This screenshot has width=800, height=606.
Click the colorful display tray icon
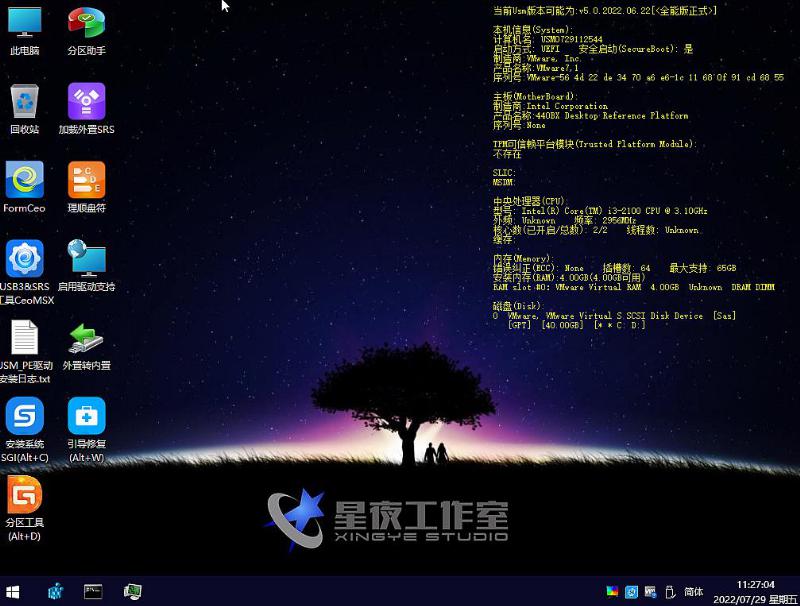[613, 592]
